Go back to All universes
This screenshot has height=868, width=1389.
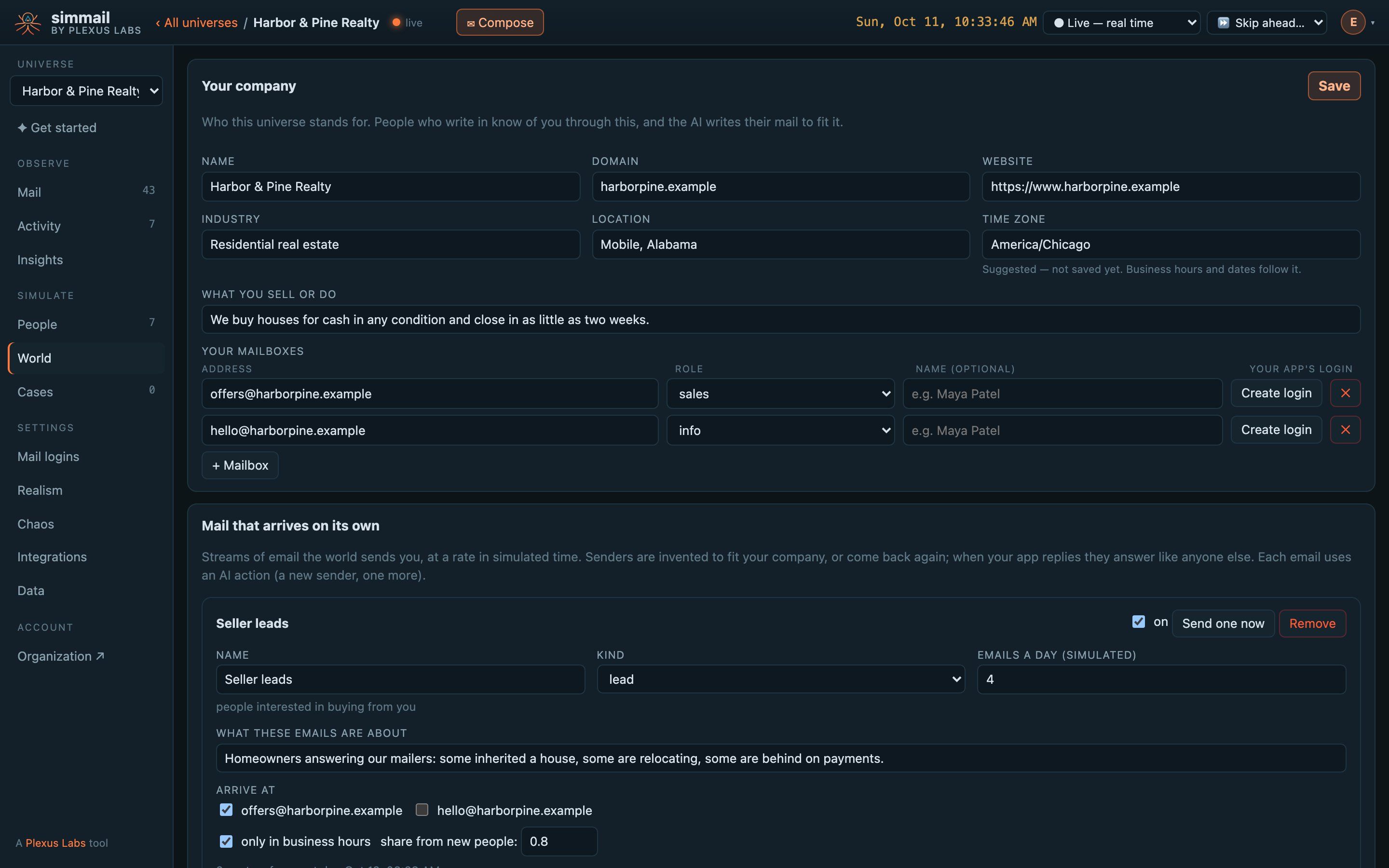coord(196,22)
